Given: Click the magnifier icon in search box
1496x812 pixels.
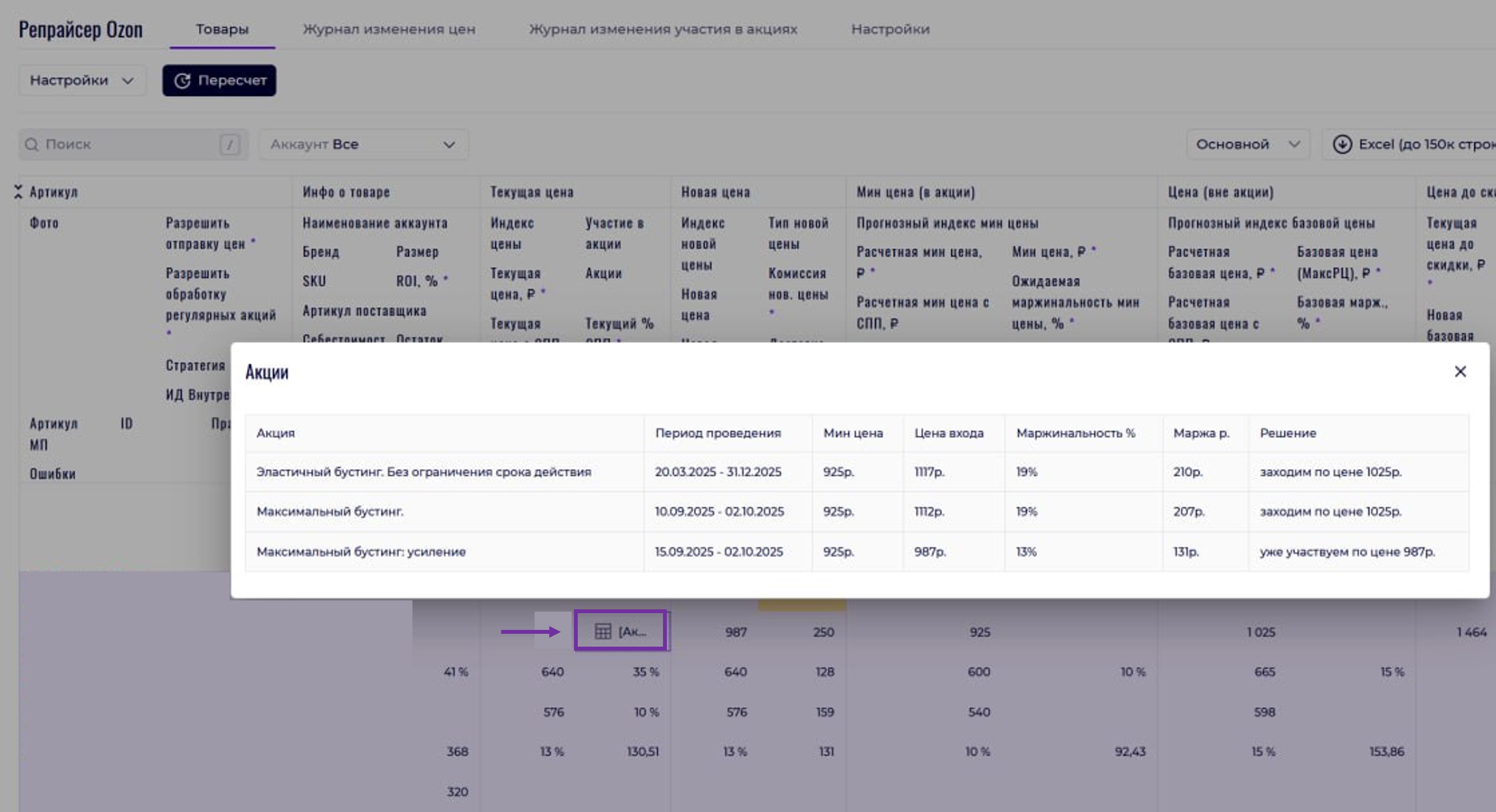Looking at the screenshot, I should click(32, 144).
